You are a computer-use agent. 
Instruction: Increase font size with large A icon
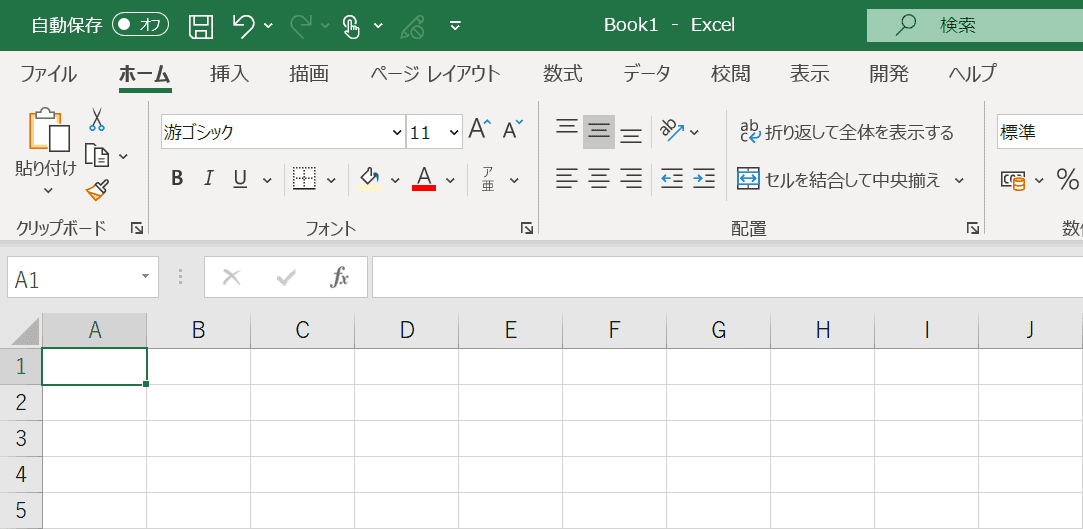click(479, 129)
